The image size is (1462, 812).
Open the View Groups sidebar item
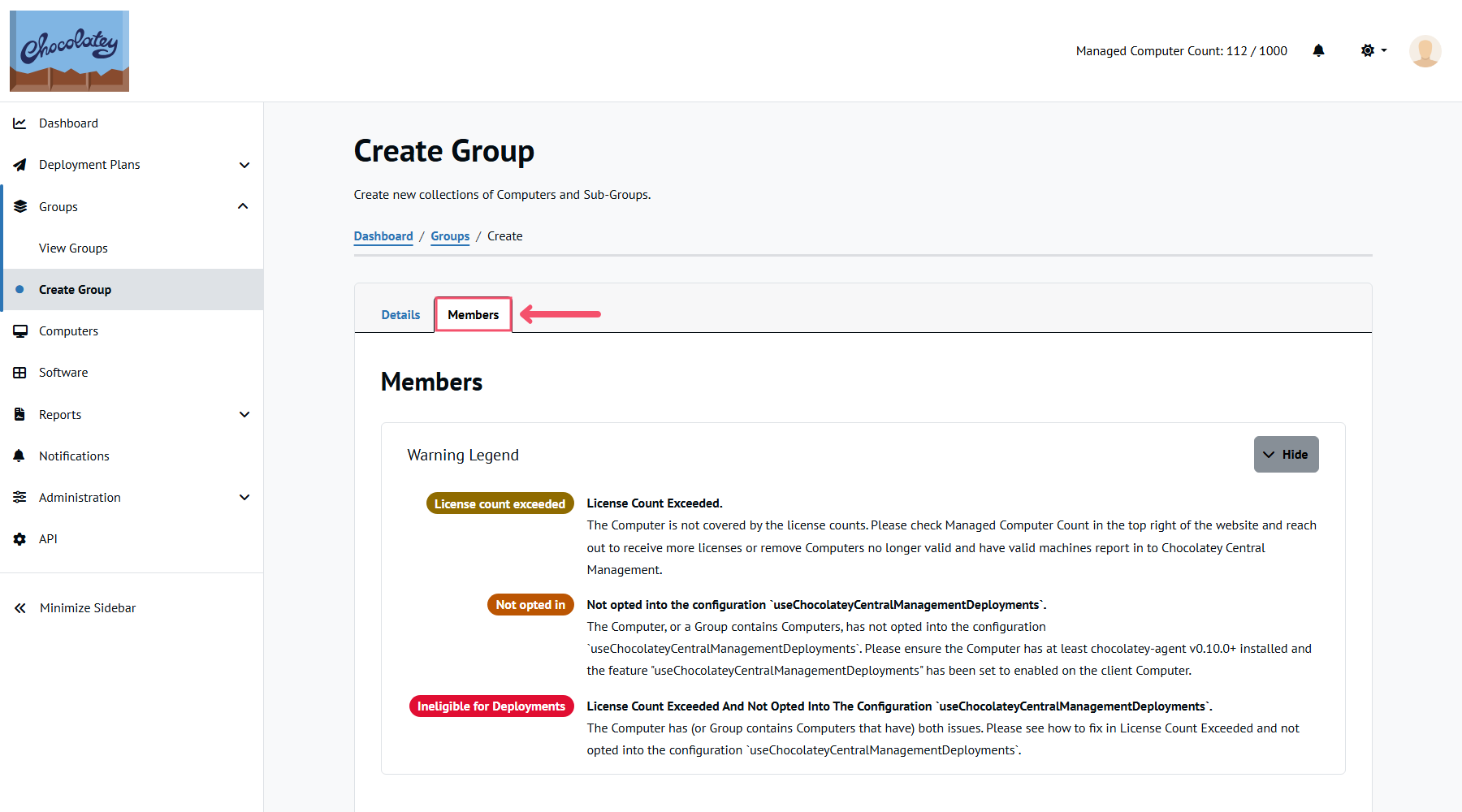(x=132, y=248)
